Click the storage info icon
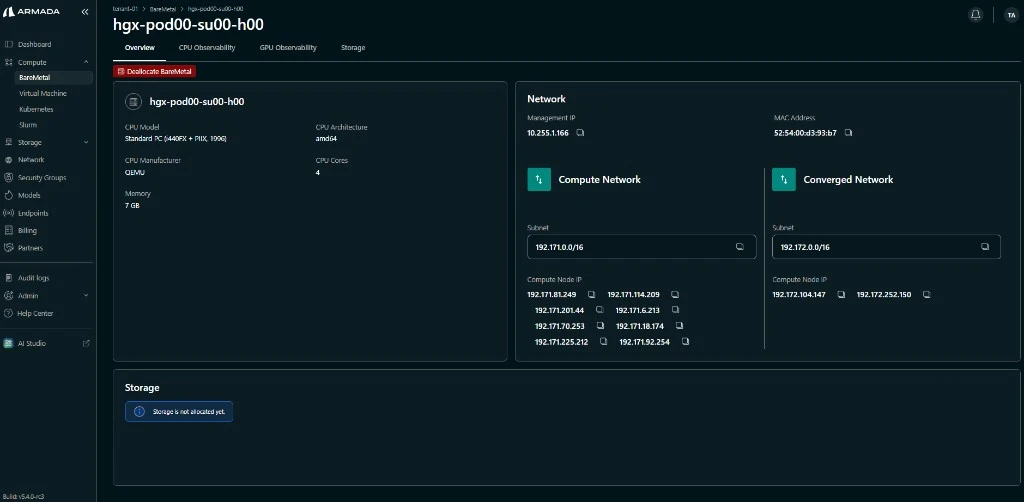Viewport: 1024px width, 502px height. pos(139,411)
